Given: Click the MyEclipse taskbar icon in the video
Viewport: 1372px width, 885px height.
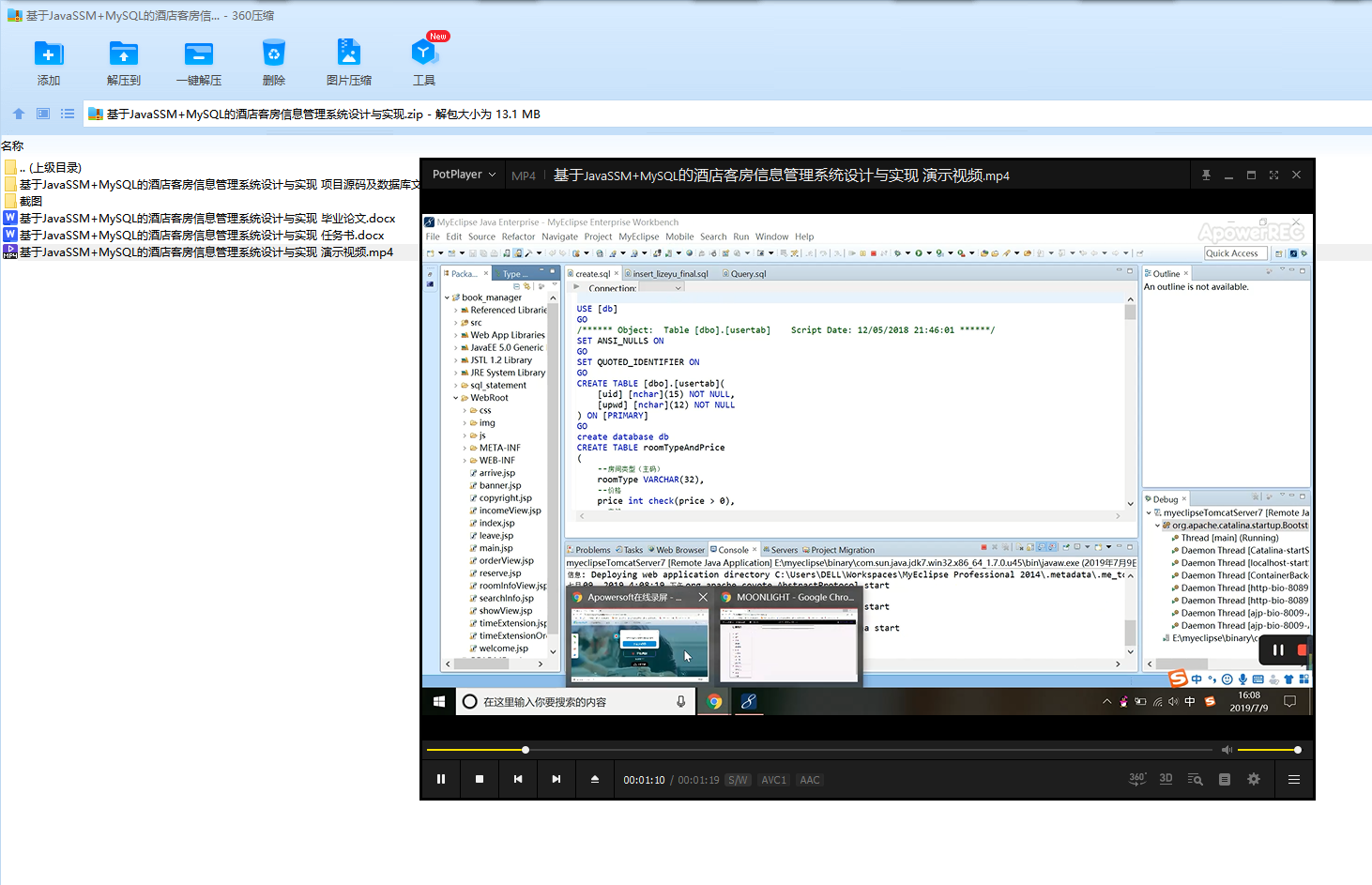Looking at the screenshot, I should pyautogui.click(x=748, y=701).
